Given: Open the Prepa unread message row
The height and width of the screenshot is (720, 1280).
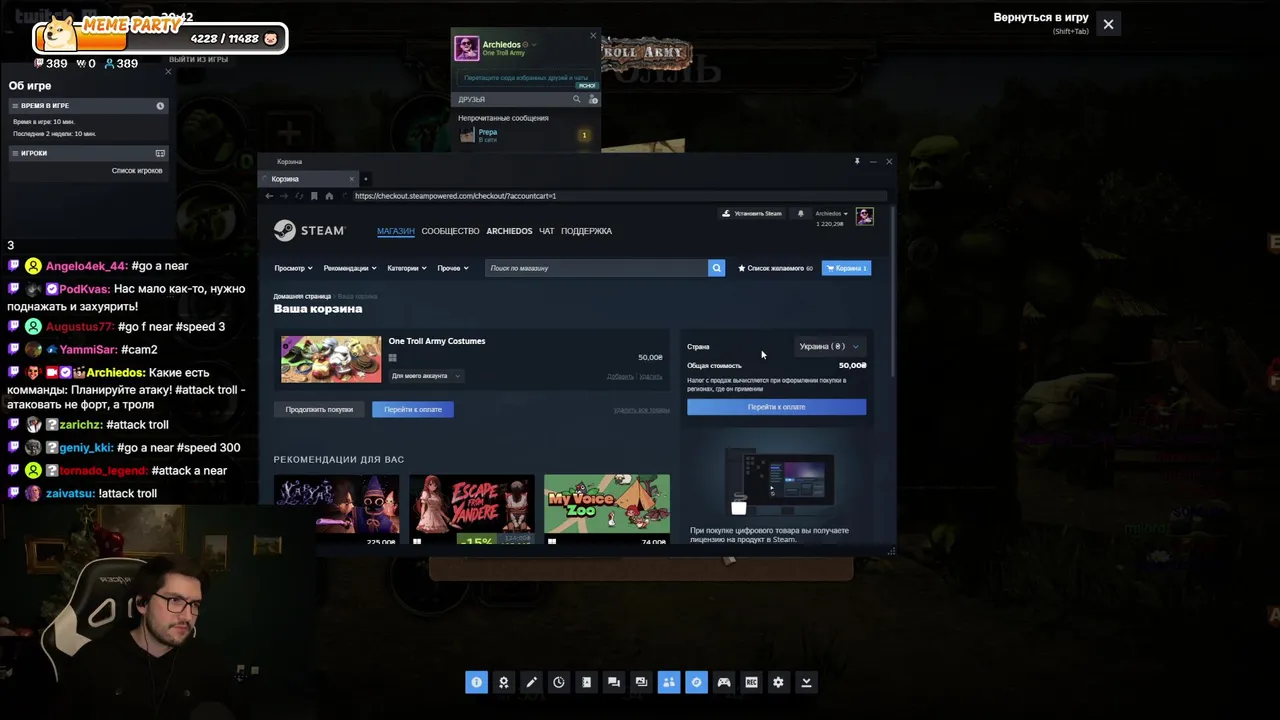Looking at the screenshot, I should [x=524, y=135].
